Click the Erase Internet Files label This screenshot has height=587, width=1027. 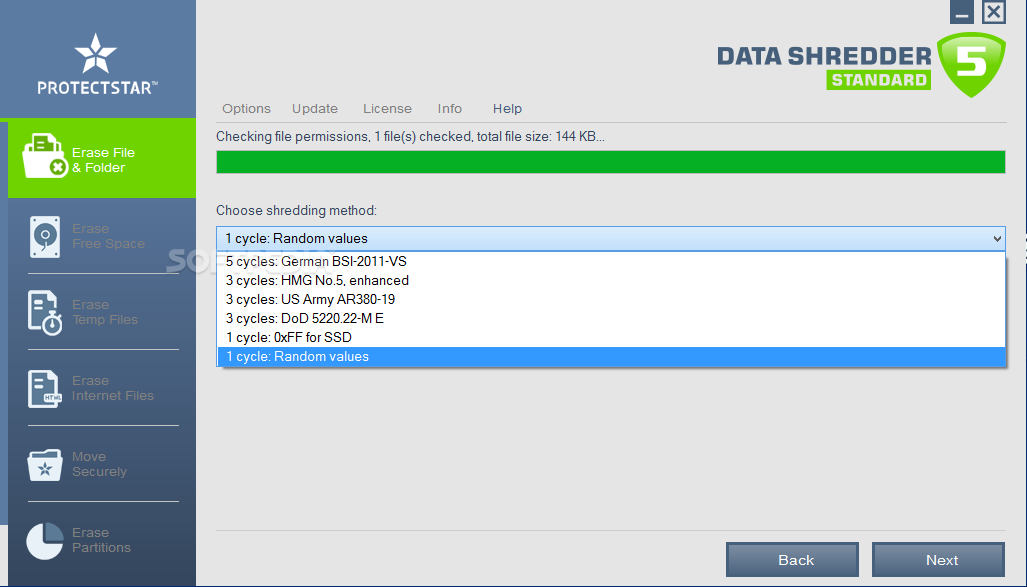[113, 388]
